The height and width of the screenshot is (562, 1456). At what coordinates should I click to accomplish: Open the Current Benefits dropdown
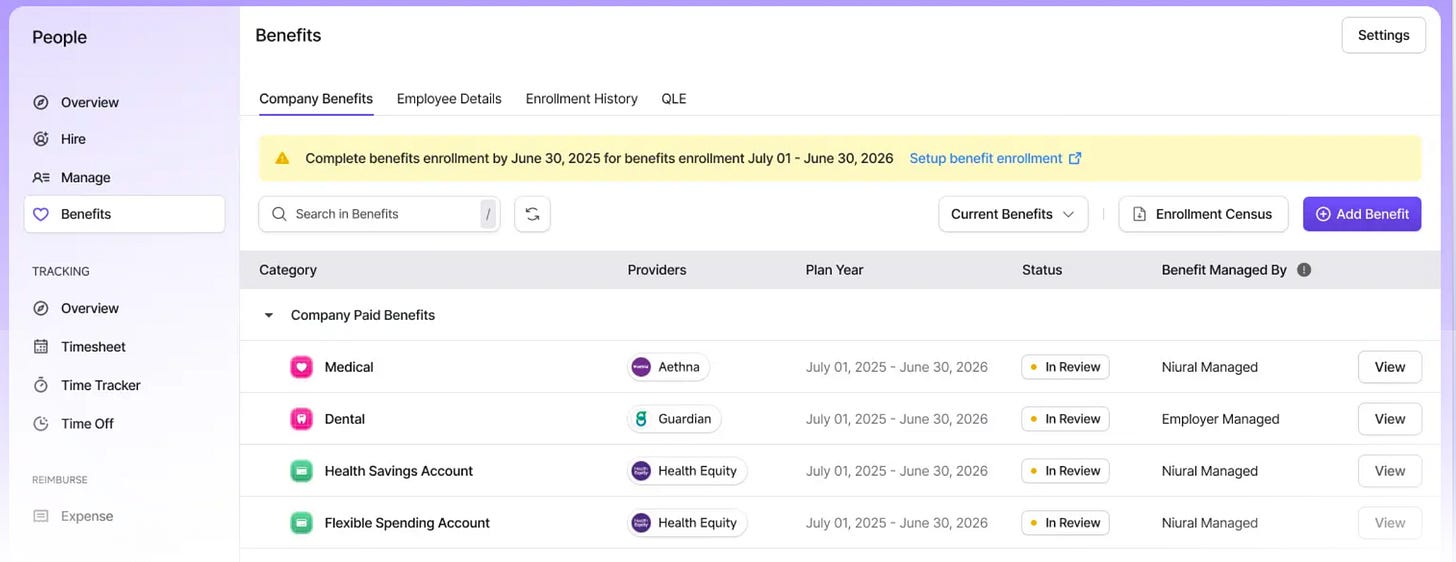pos(1013,214)
